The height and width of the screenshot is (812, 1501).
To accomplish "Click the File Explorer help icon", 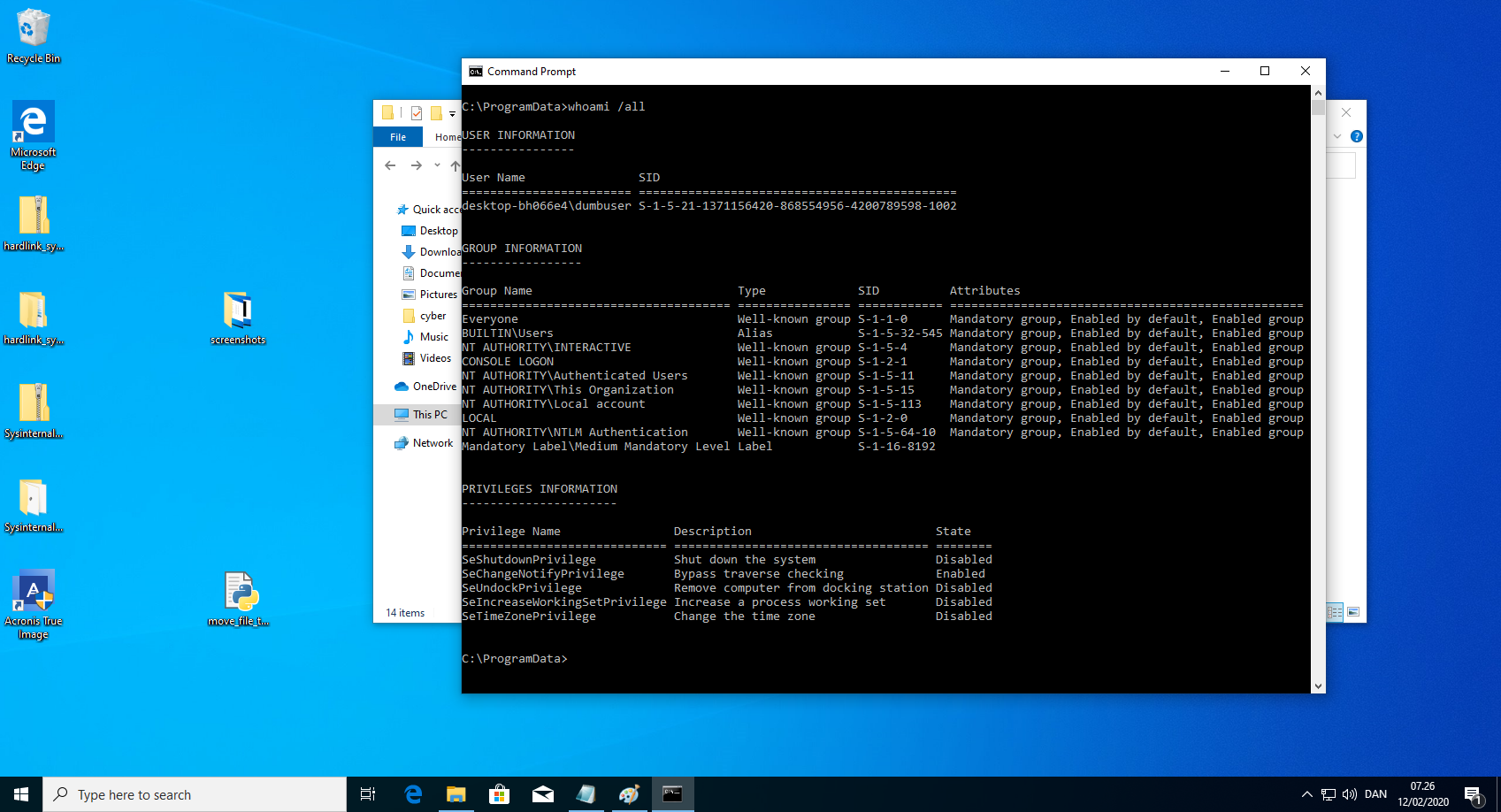I will 1356,136.
